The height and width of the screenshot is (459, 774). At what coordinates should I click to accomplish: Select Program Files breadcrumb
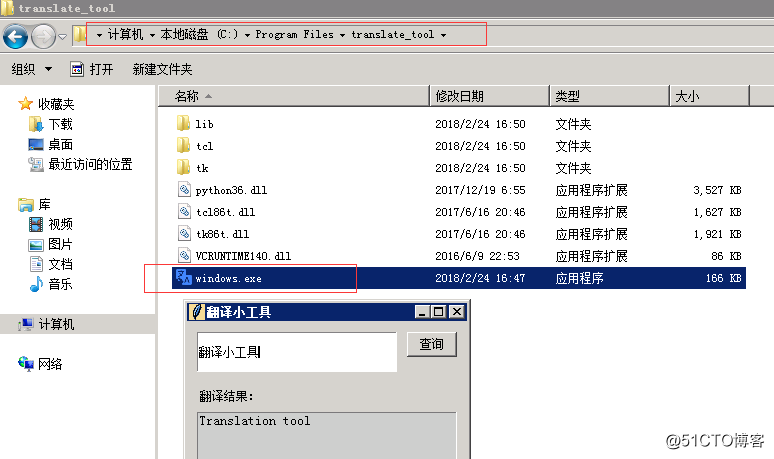point(295,35)
